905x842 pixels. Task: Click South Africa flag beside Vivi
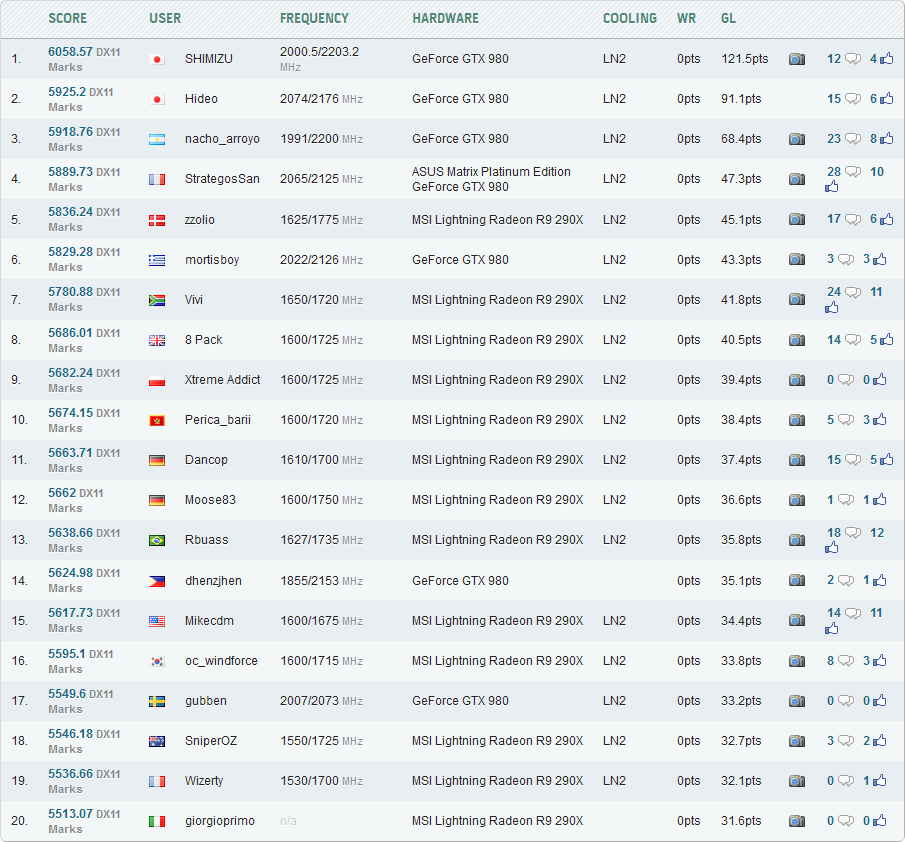point(156,300)
